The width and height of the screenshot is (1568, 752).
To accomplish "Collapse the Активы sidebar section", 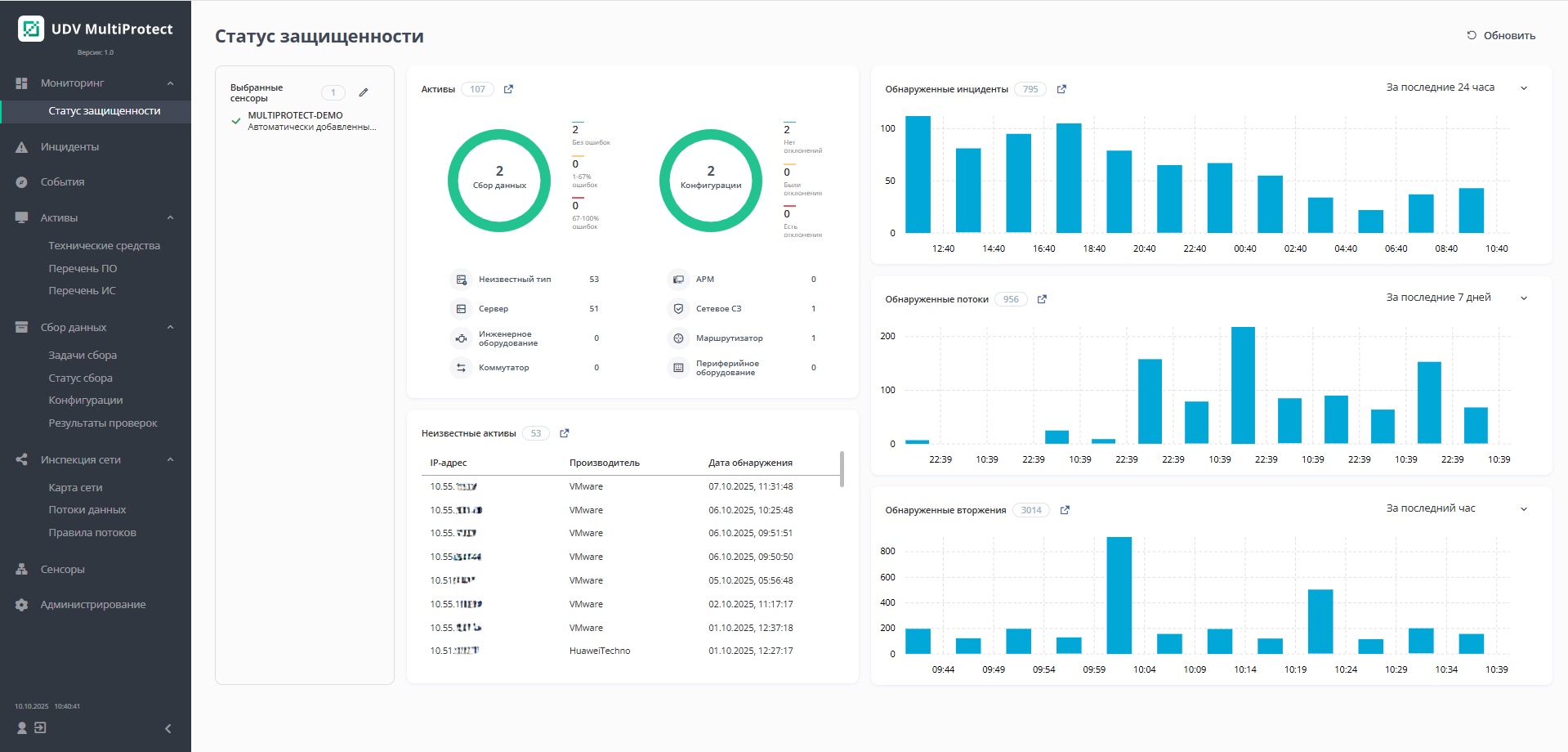I will [x=170, y=218].
